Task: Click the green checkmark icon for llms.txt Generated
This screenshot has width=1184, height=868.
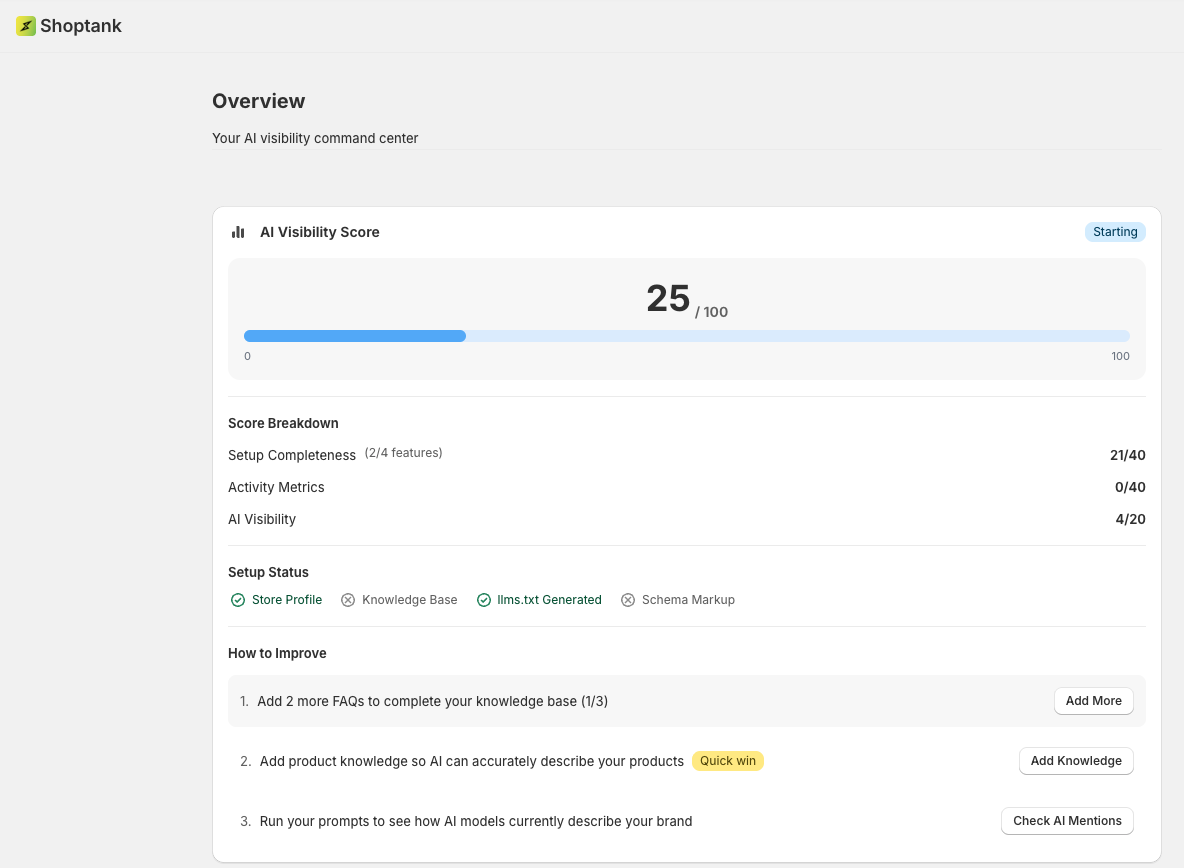Action: click(485, 600)
